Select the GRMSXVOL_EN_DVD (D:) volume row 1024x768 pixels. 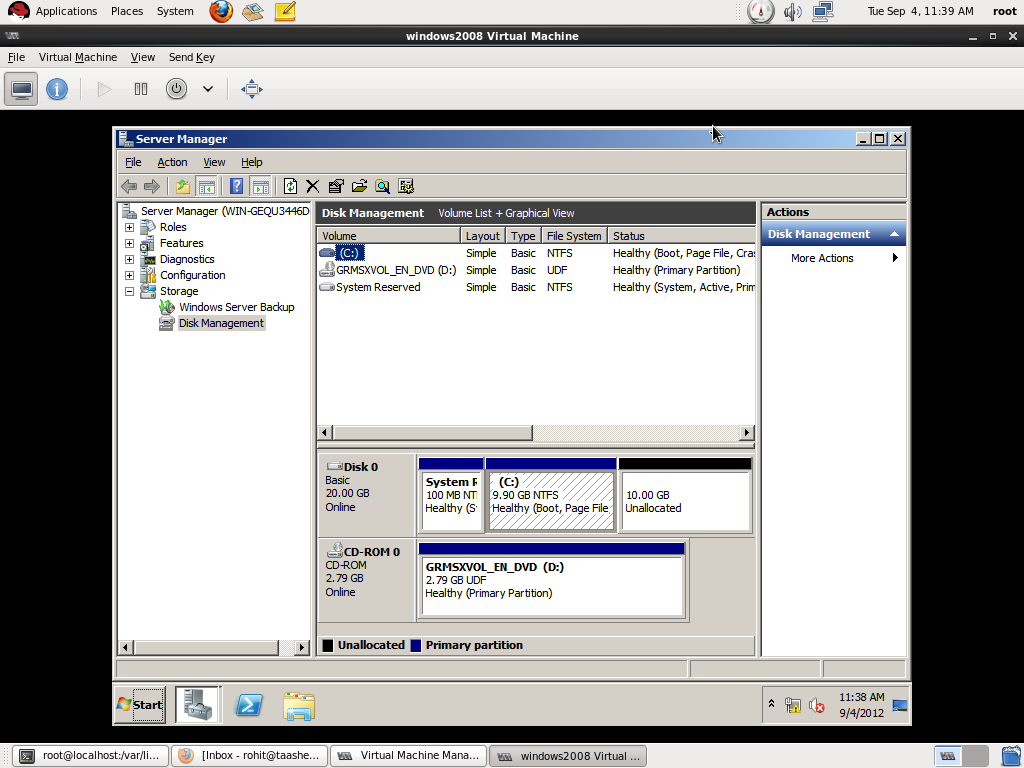click(536, 270)
